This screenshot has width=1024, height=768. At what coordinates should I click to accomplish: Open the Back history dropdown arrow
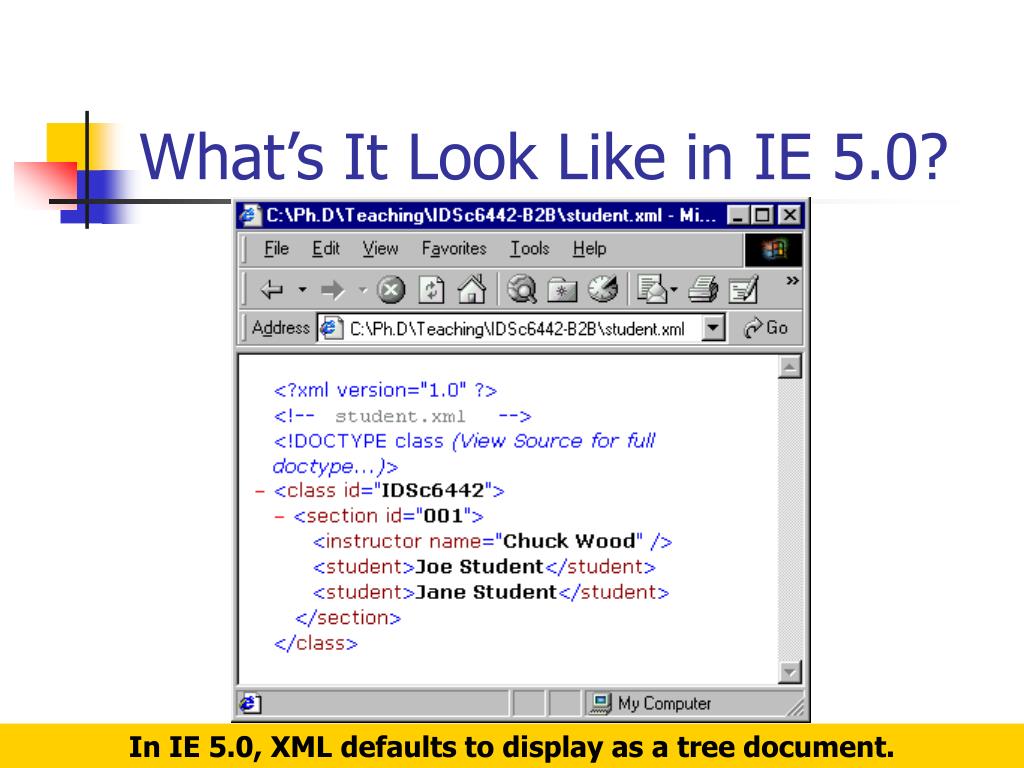pos(302,289)
